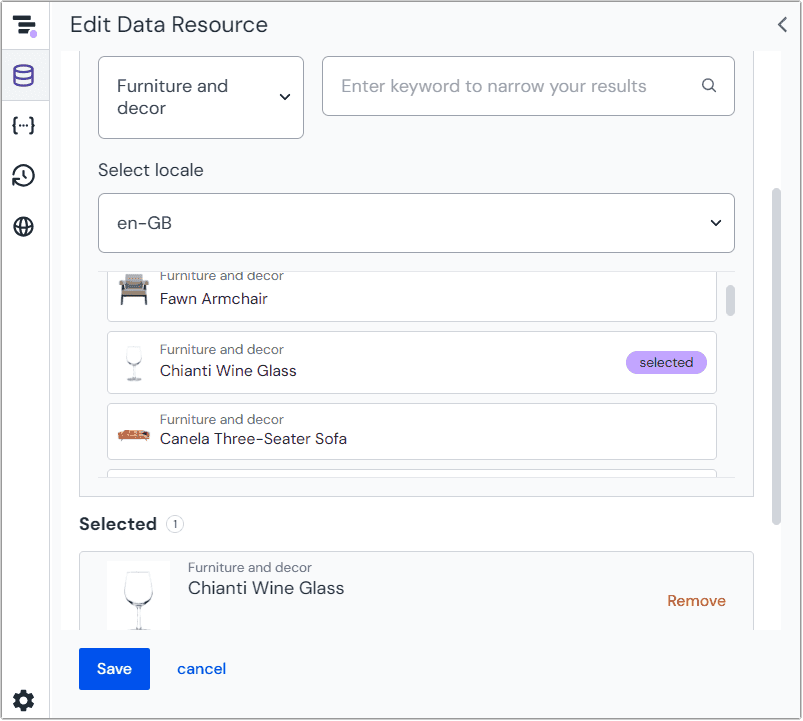
Task: Select the Fawn Armchair item
Action: pyautogui.click(x=412, y=296)
